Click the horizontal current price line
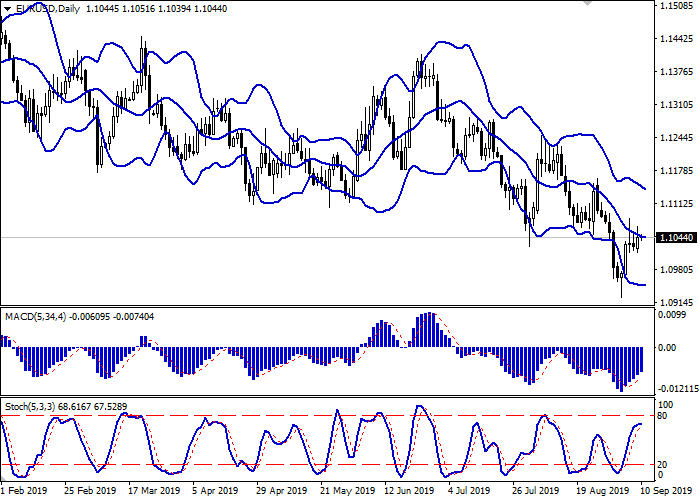The width and height of the screenshot is (700, 500). [x=300, y=237]
